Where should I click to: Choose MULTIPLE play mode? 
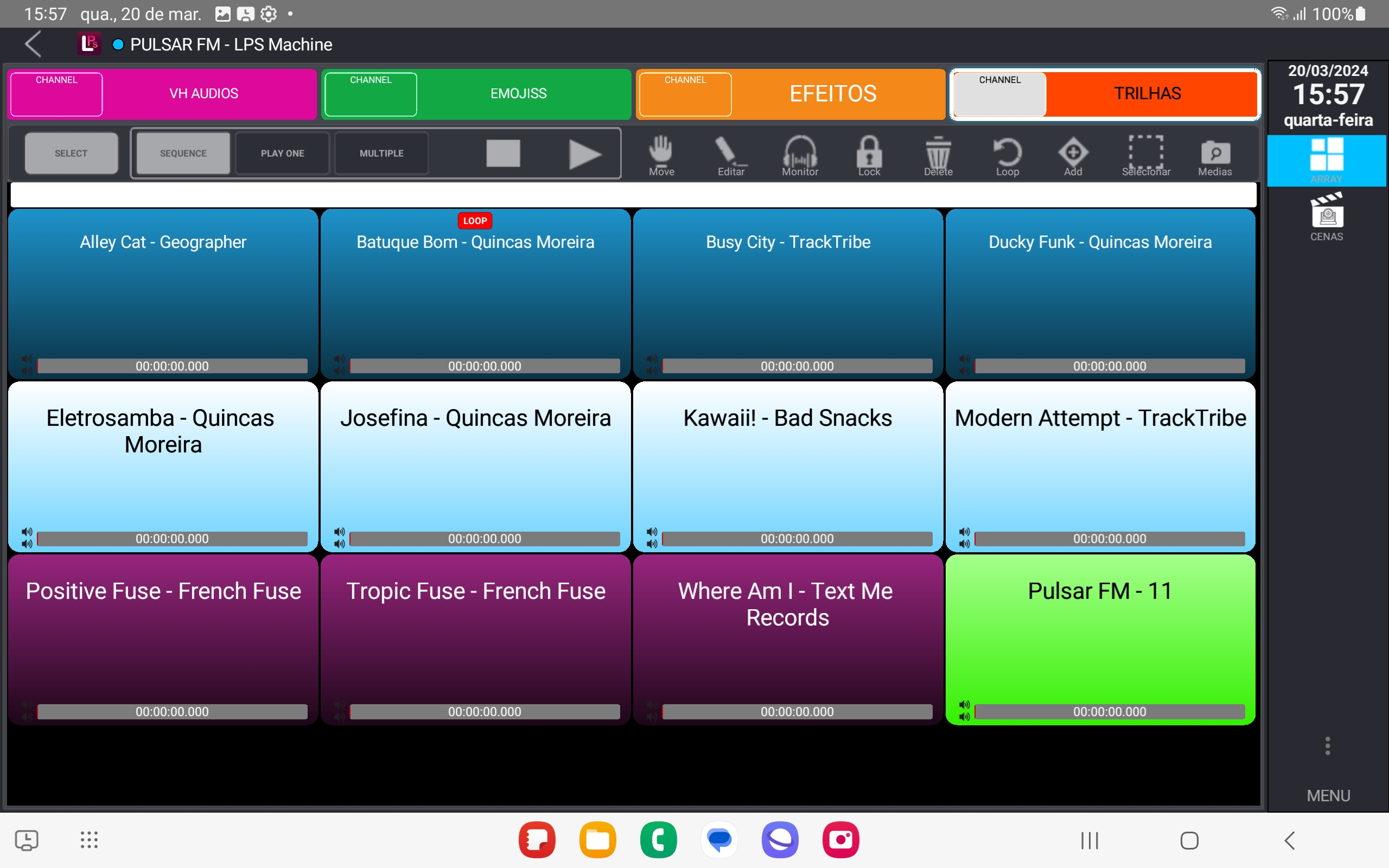click(381, 154)
